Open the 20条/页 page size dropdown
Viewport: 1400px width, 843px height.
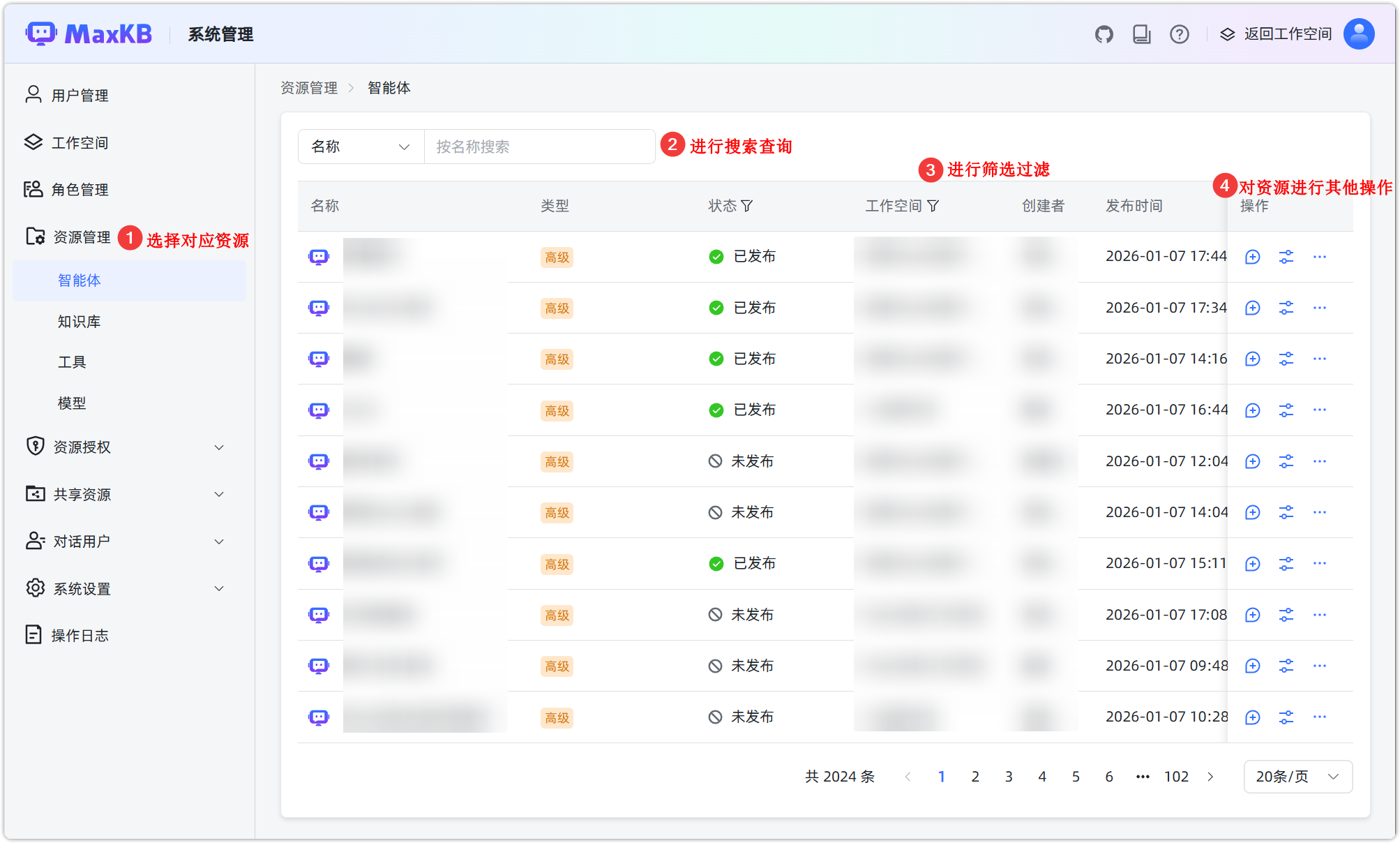[1297, 776]
